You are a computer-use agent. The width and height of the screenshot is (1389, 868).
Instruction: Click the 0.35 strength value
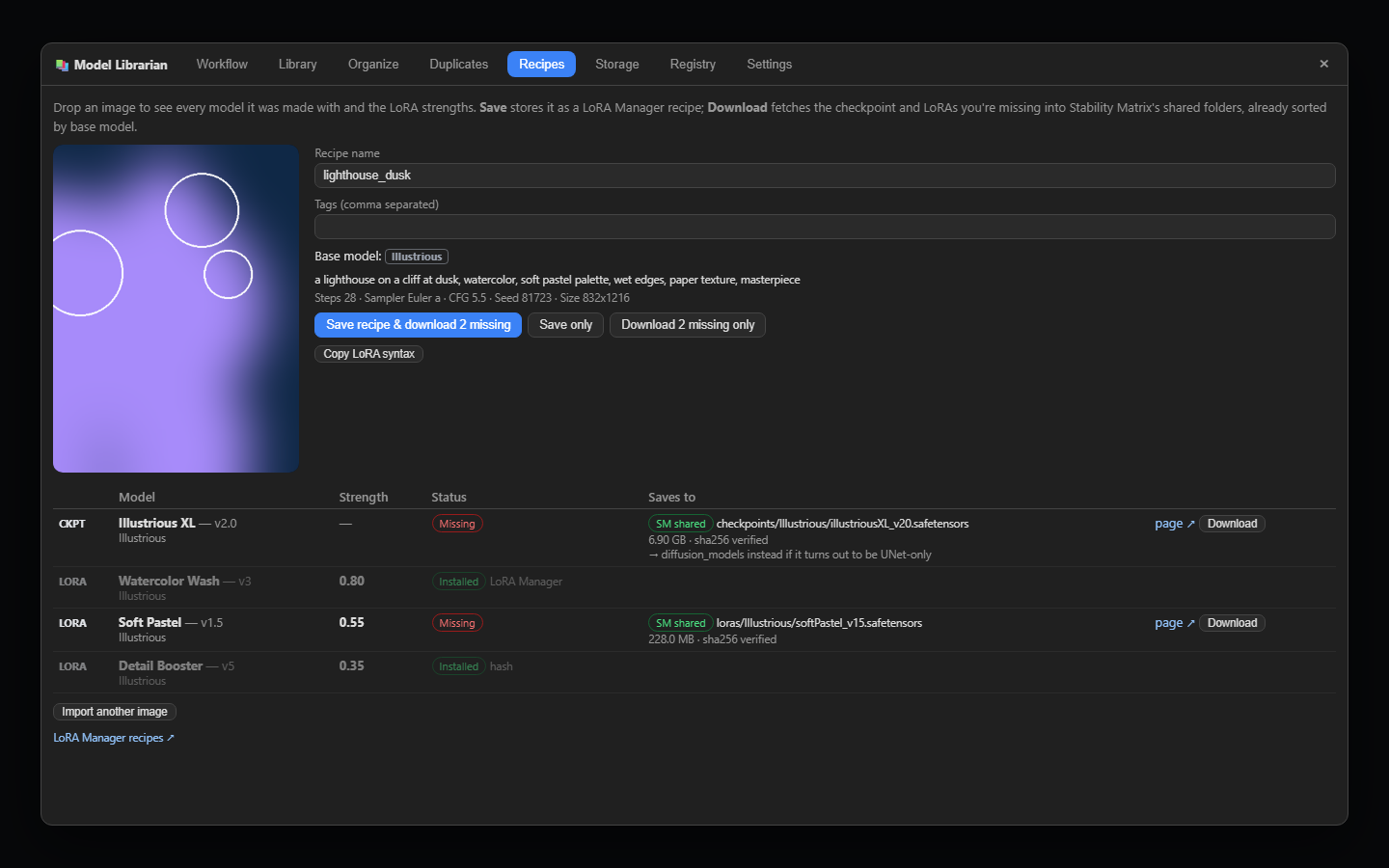click(352, 665)
